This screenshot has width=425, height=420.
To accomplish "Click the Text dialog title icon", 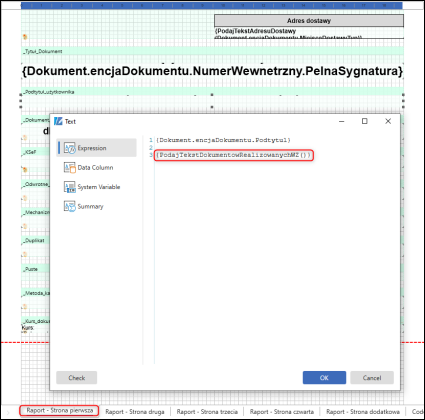I will pos(58,121).
